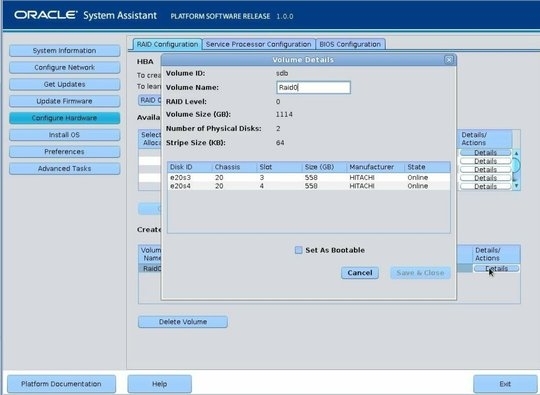
Task: Select the e20s4 disk row
Action: 309,186
